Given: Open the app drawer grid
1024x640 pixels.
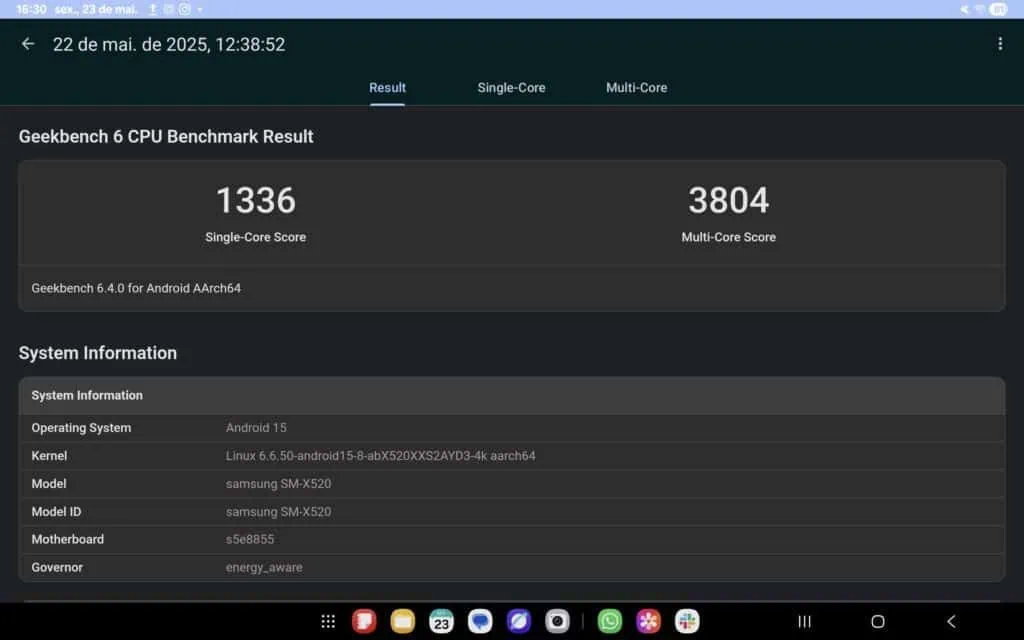Looking at the screenshot, I should pos(327,621).
